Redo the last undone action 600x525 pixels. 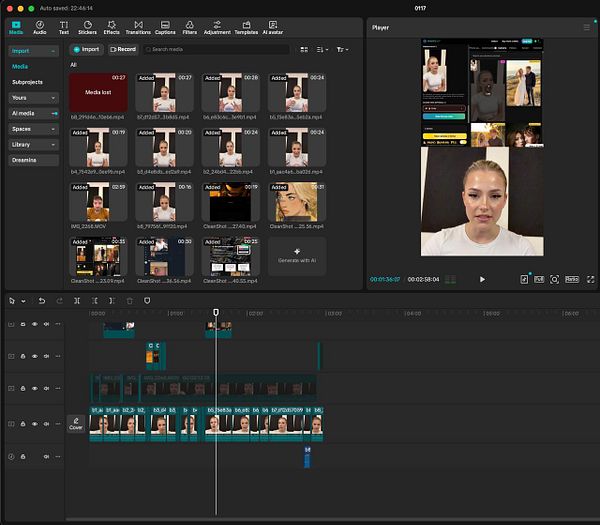pos(59,301)
